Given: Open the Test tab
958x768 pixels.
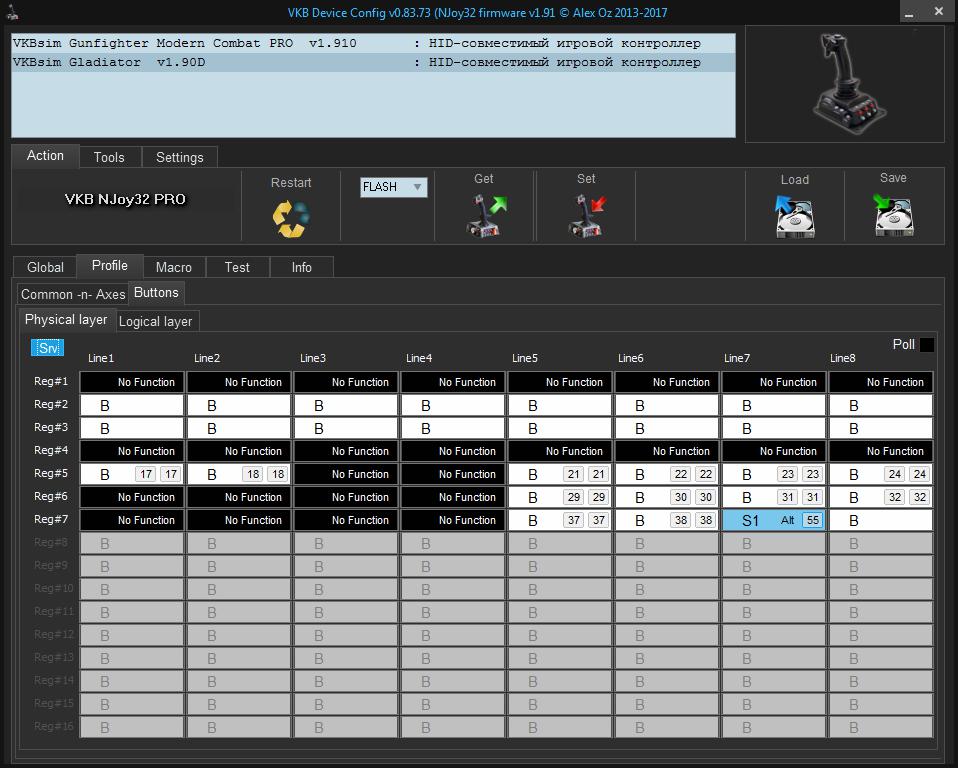Looking at the screenshot, I should [237, 267].
